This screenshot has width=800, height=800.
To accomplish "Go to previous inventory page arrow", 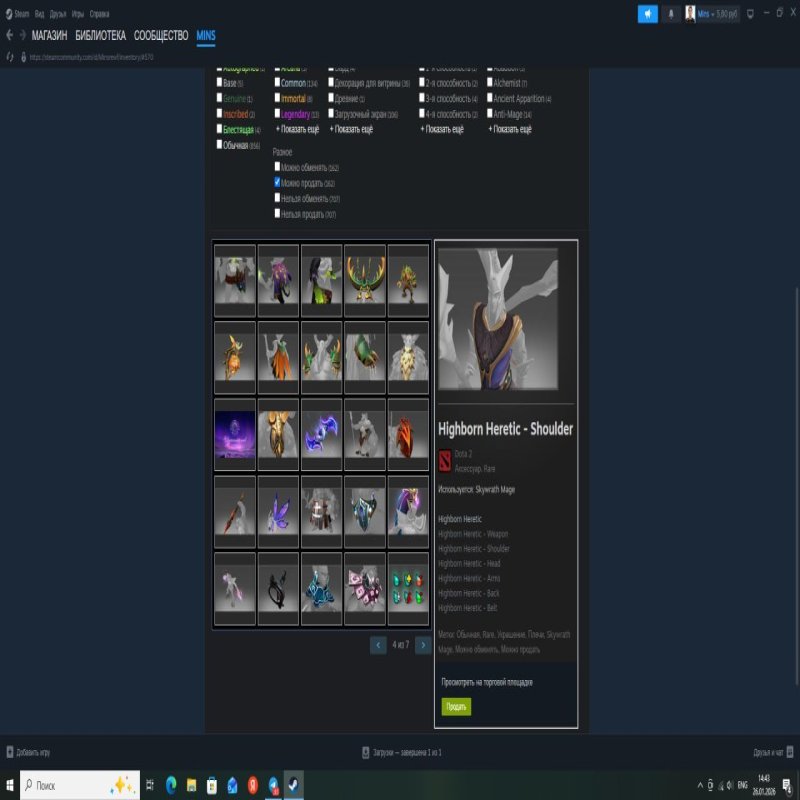I will [378, 645].
